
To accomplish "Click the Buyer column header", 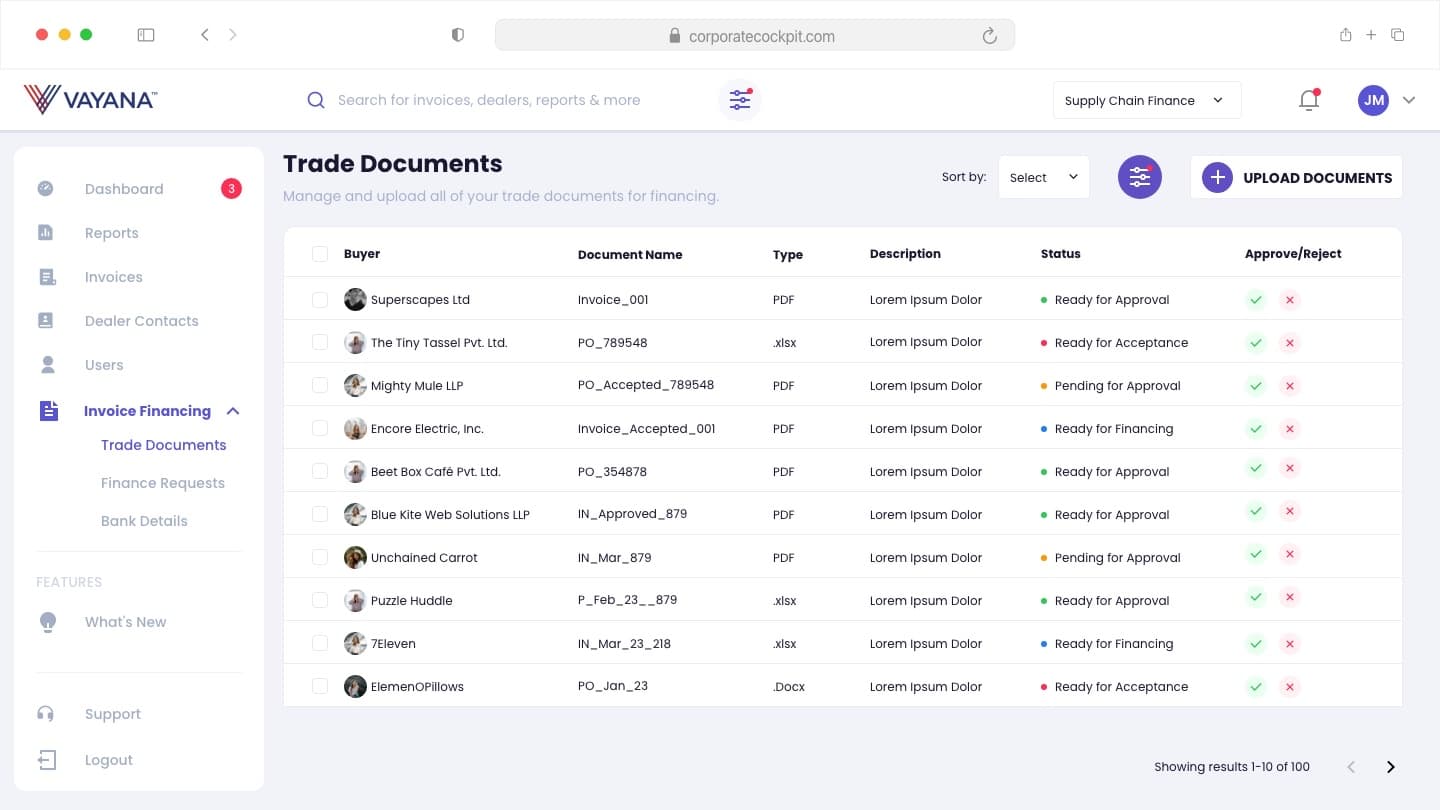I will (x=362, y=254).
